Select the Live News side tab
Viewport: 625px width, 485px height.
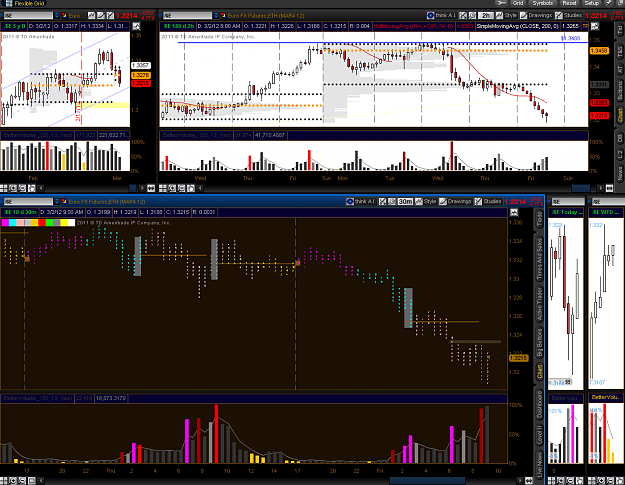click(x=539, y=463)
